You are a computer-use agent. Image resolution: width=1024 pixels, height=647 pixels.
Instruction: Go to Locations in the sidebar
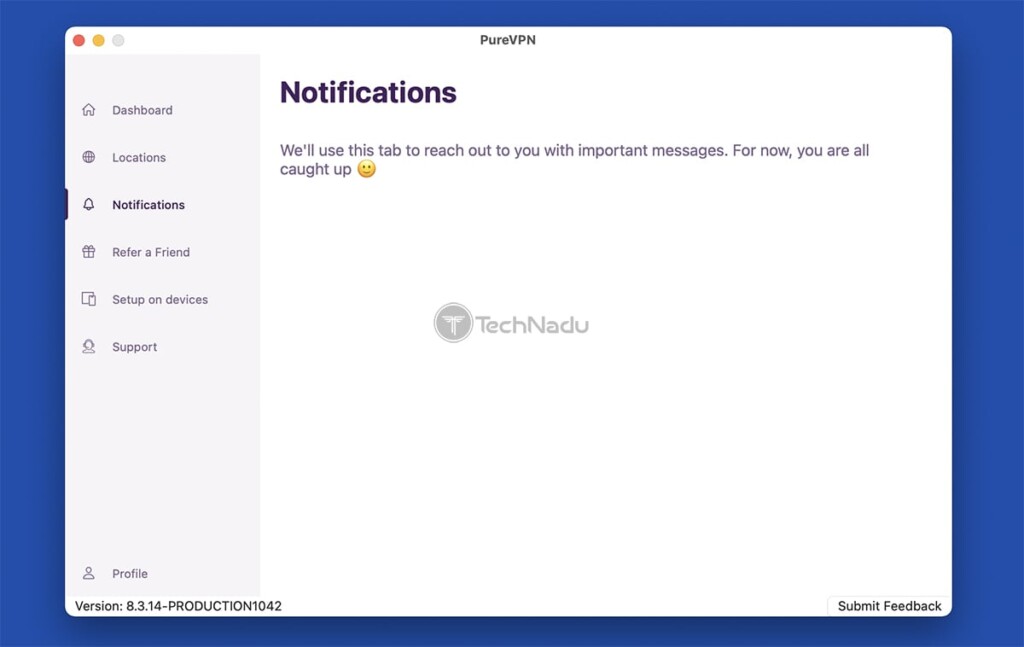pyautogui.click(x=139, y=157)
